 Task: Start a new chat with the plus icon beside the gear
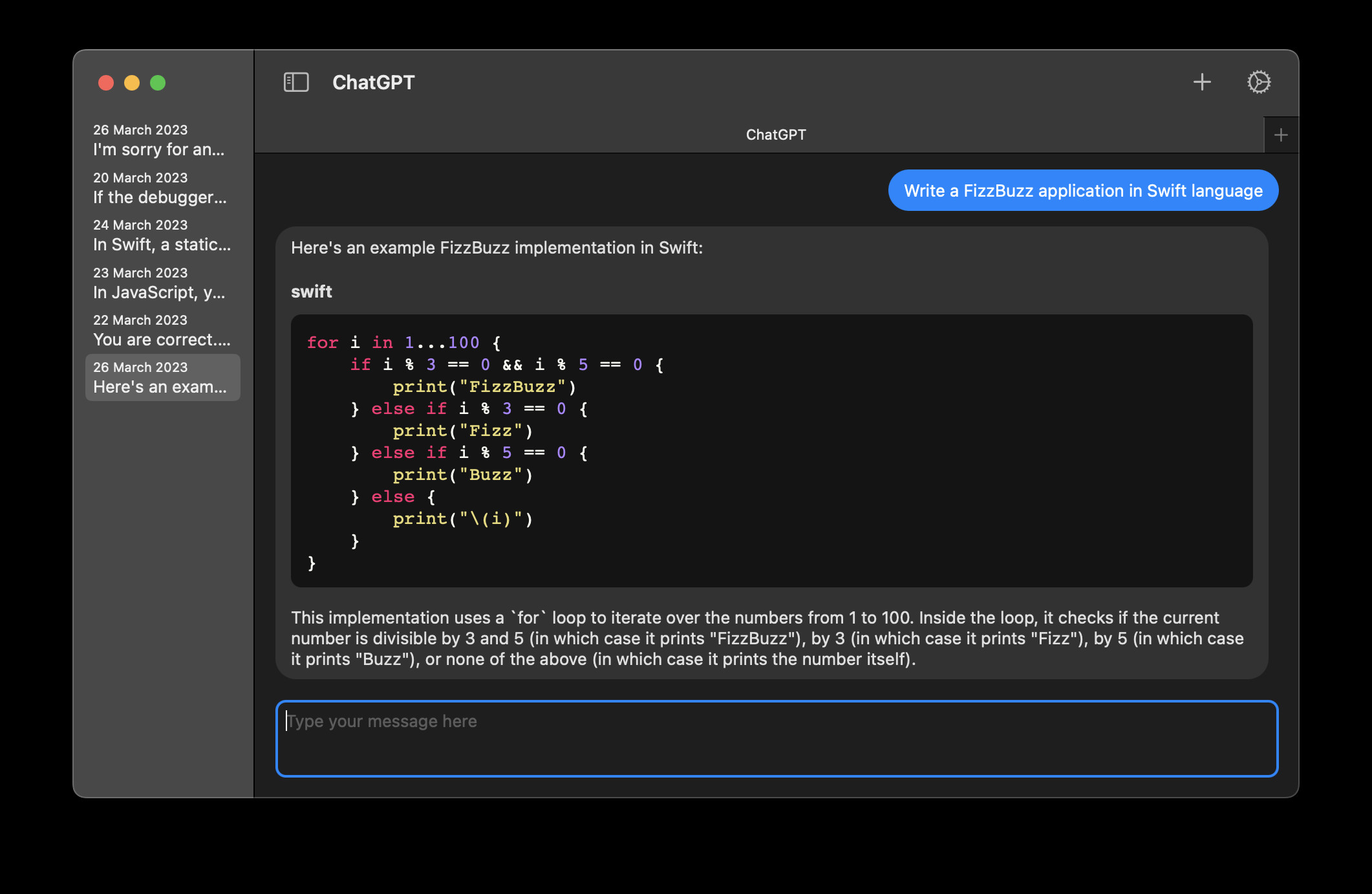coord(1202,82)
